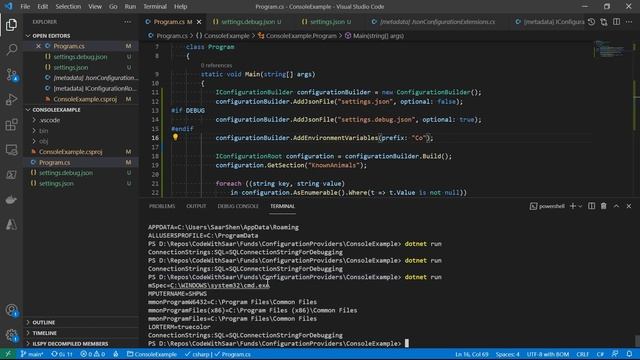Click the ConsoleExample project in status bar
The width and height of the screenshot is (640, 360).
coord(151,354)
